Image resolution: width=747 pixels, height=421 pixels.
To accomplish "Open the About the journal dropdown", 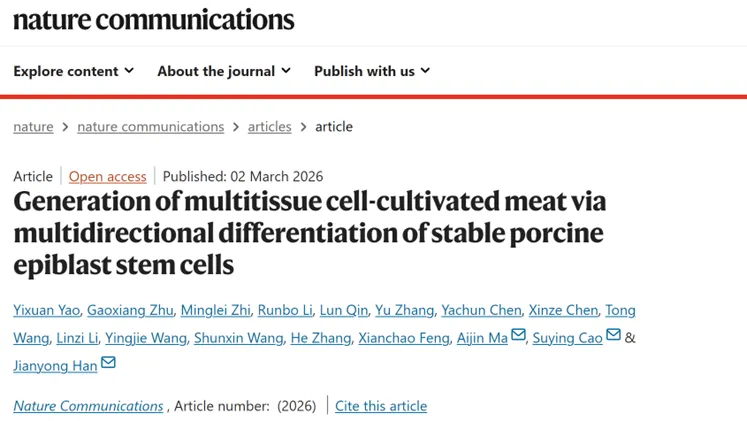I will pyautogui.click(x=223, y=71).
